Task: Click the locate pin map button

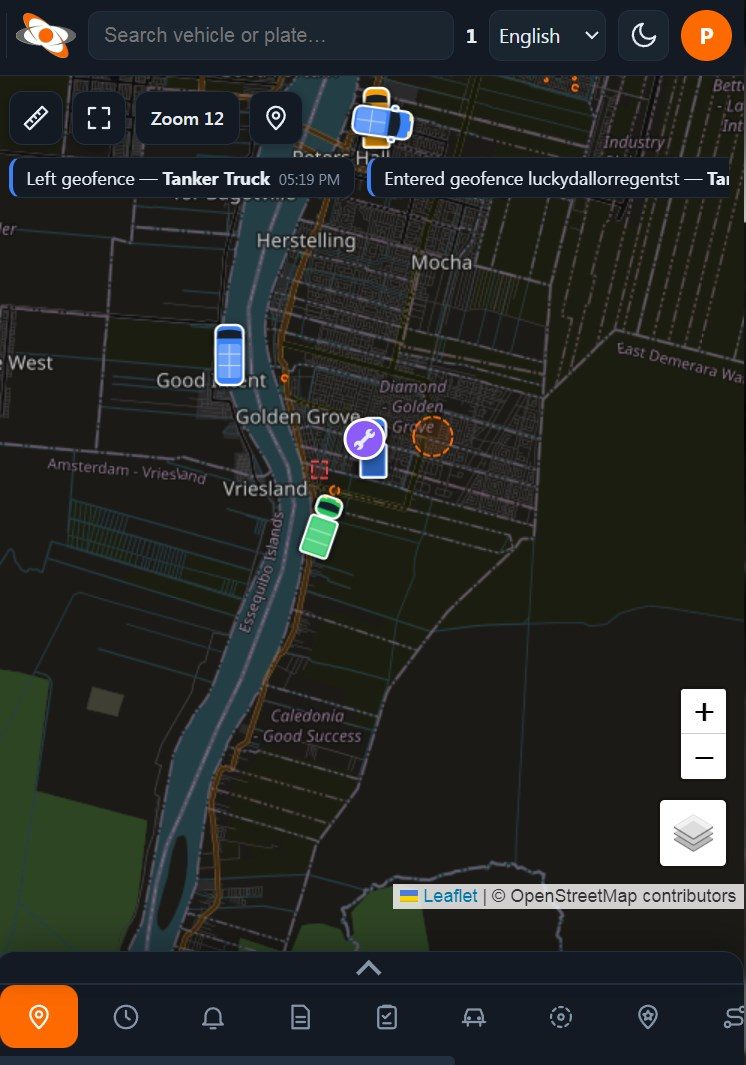Action: coord(276,118)
